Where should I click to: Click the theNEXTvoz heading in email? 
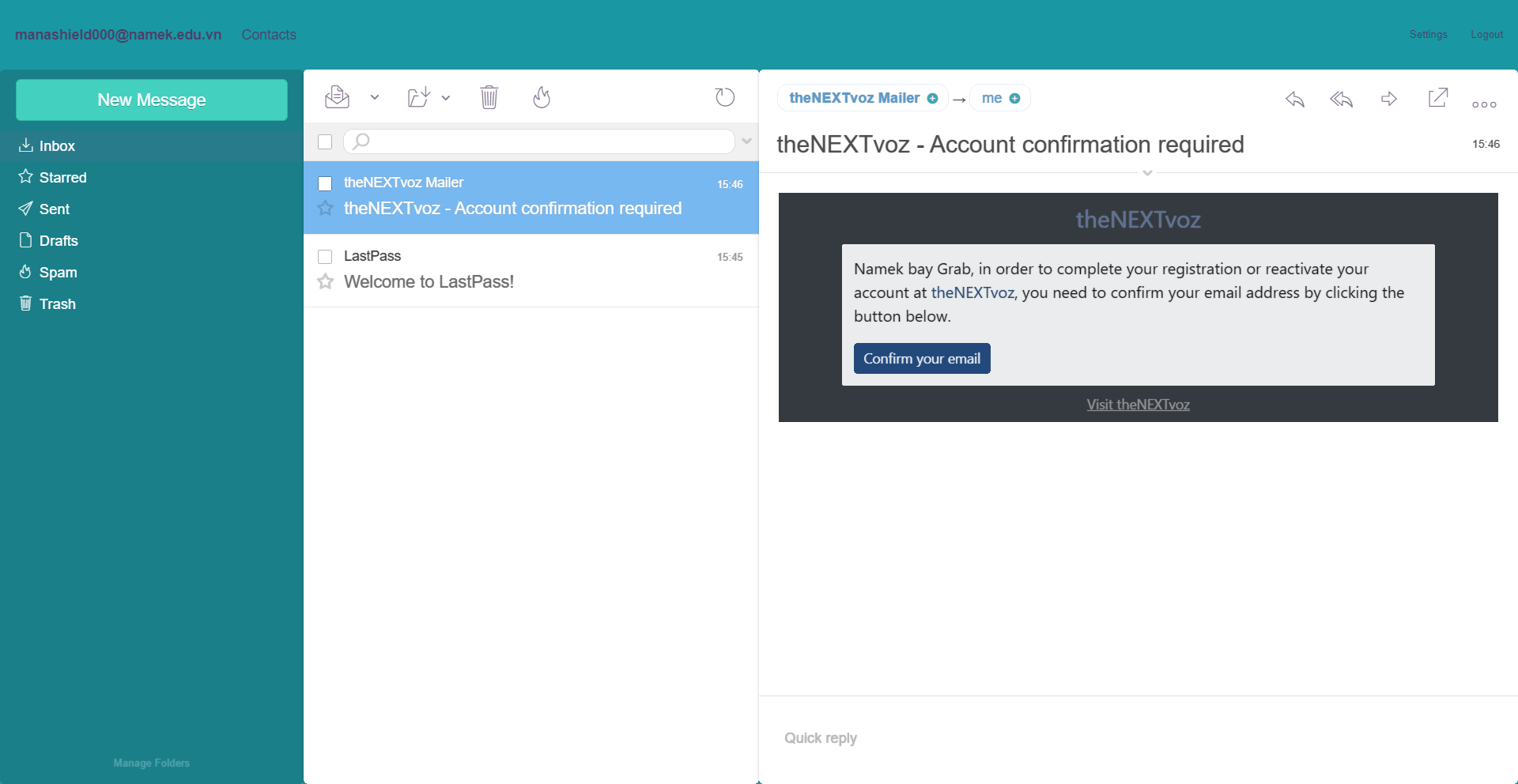click(1138, 219)
